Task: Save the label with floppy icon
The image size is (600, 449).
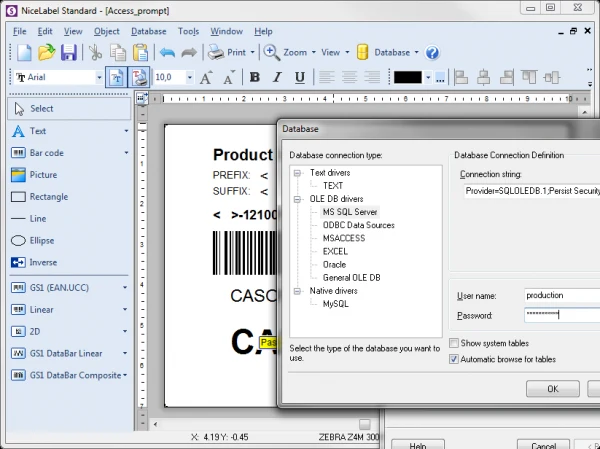Action: tap(69, 52)
